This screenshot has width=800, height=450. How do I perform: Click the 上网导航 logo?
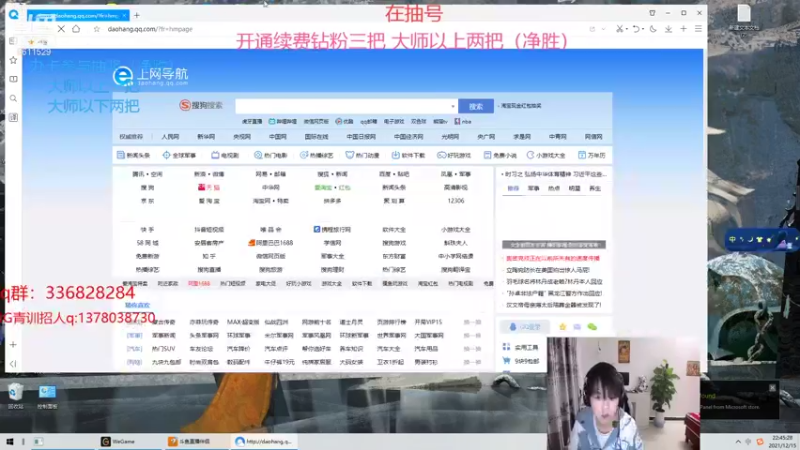click(151, 77)
